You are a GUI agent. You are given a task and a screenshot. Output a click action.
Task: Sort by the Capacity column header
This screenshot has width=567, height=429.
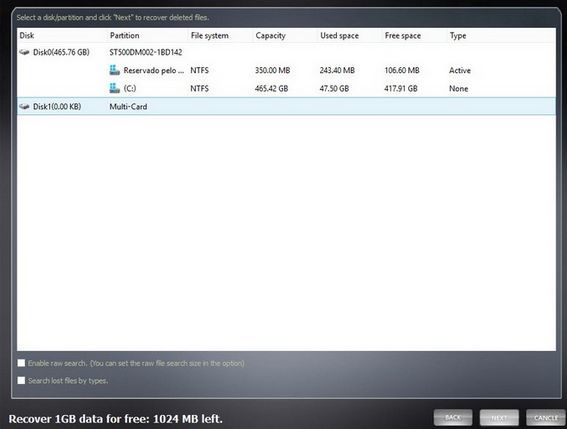(x=270, y=35)
